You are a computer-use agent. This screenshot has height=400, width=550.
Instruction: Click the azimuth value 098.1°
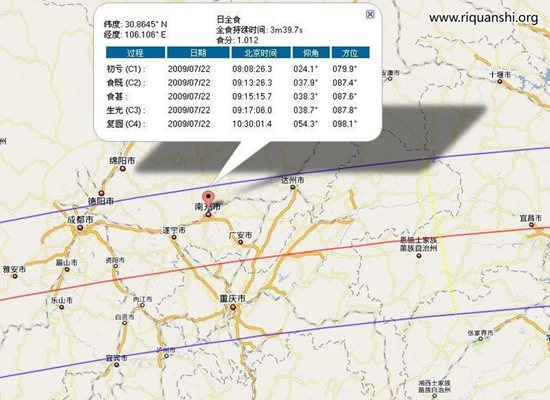pos(345,124)
